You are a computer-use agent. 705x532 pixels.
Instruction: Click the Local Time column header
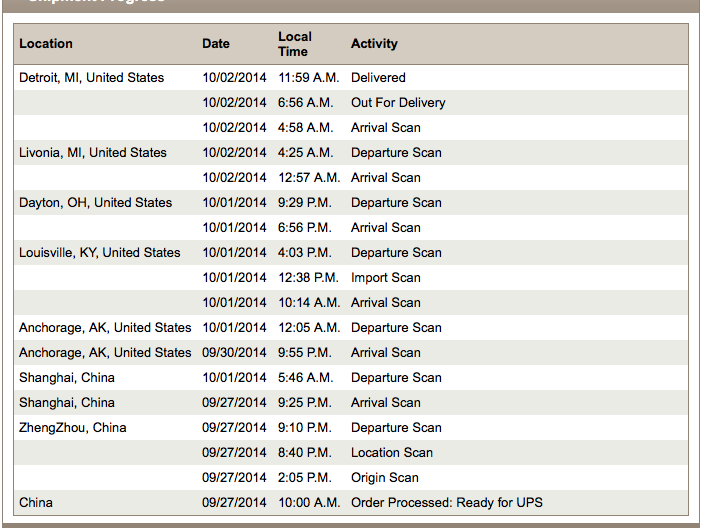click(295, 44)
